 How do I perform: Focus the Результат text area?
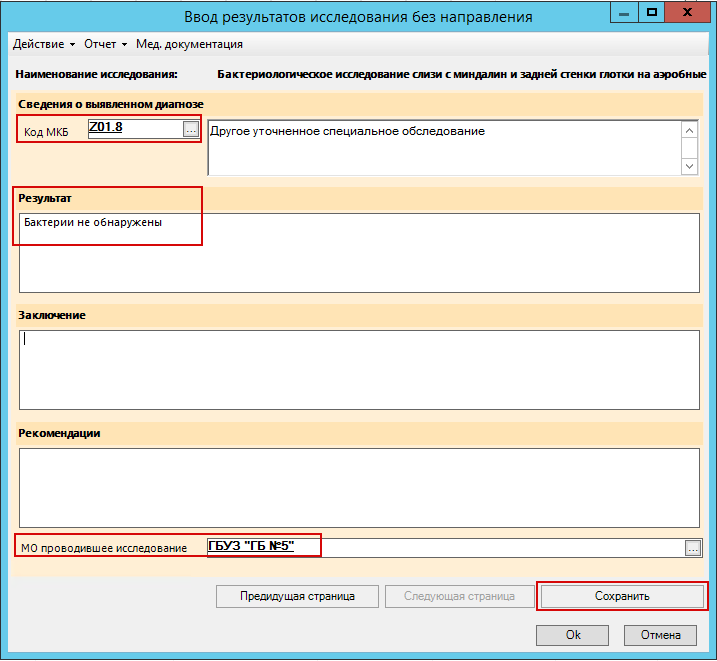coord(358,252)
